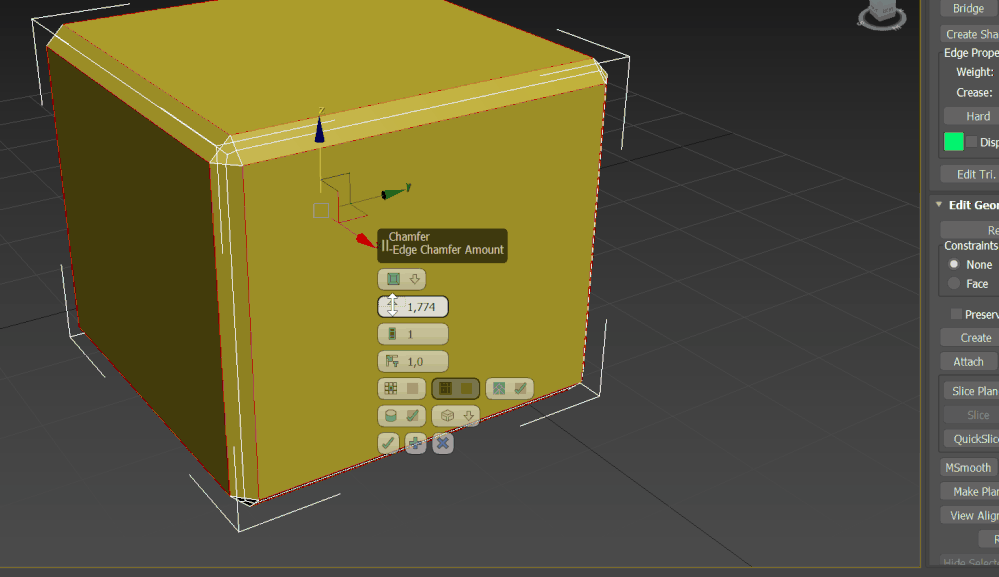Image resolution: width=999 pixels, height=577 pixels.
Task: Click the blue Z axis arrow of the gizmo
Action: [x=320, y=129]
